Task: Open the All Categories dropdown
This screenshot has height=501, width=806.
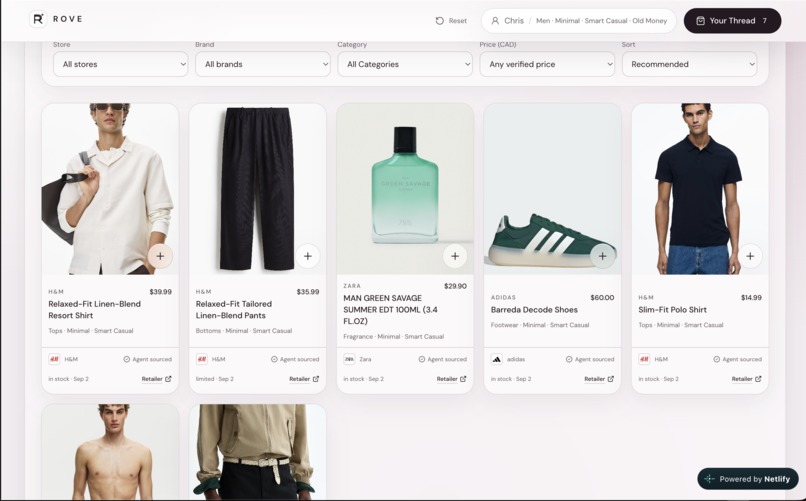Action: coord(405,64)
